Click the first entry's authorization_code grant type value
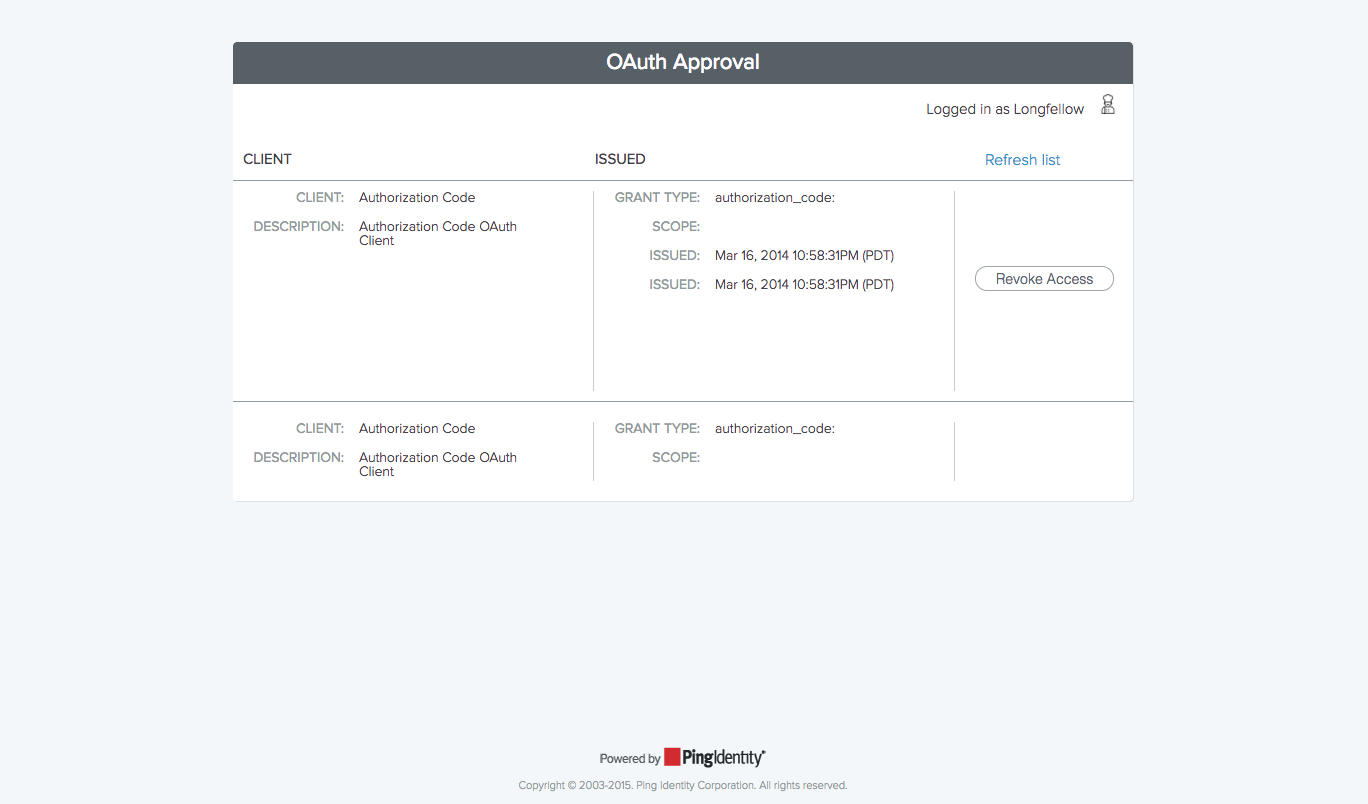Image resolution: width=1368 pixels, height=804 pixels. tap(774, 198)
